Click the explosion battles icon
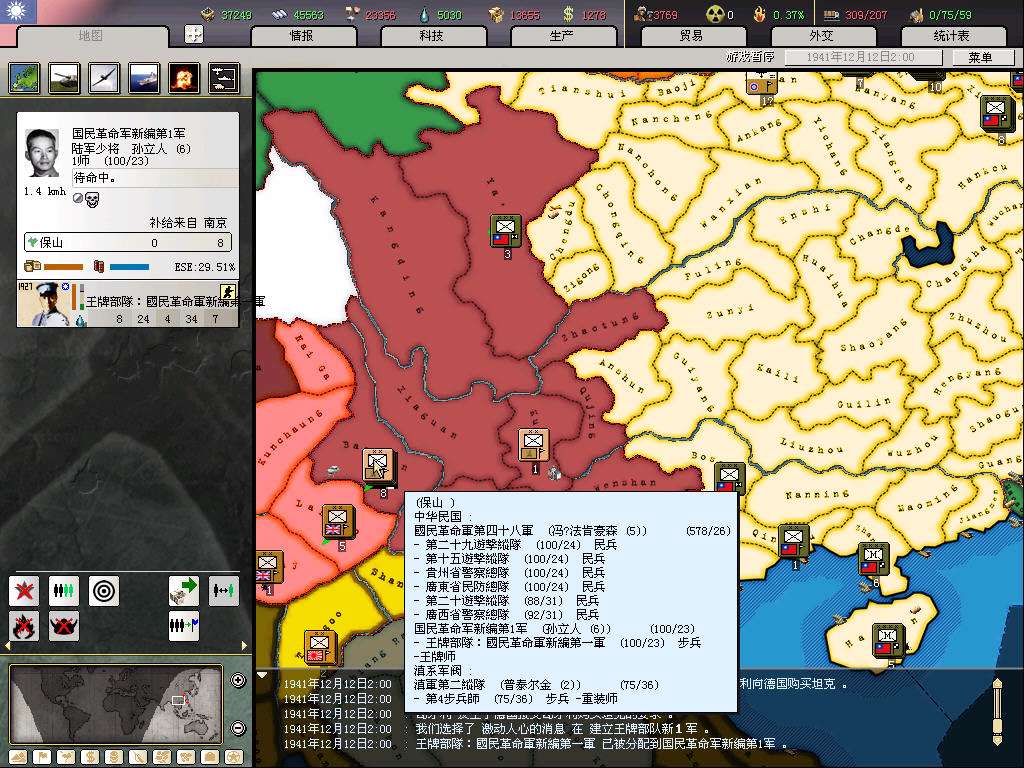 coord(184,78)
